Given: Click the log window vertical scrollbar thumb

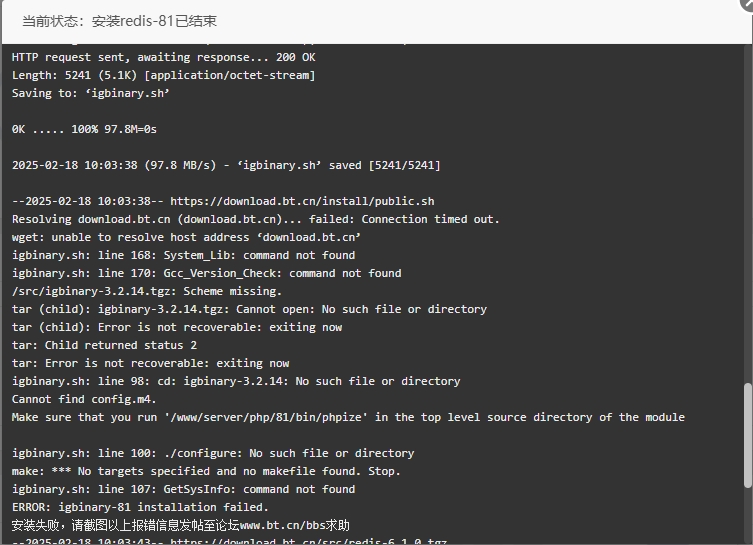Looking at the screenshot, I should 748,436.
